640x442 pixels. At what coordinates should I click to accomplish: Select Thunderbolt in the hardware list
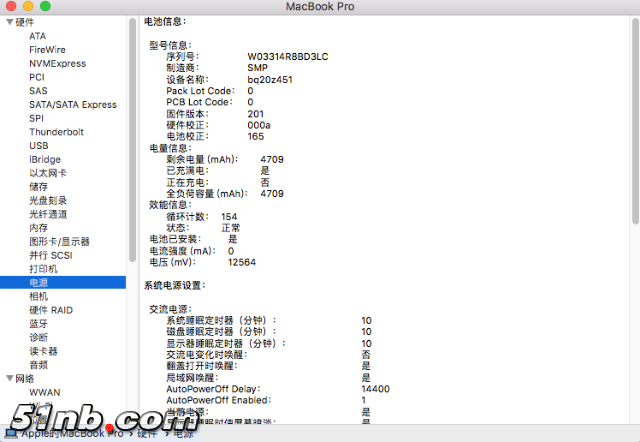(x=56, y=132)
